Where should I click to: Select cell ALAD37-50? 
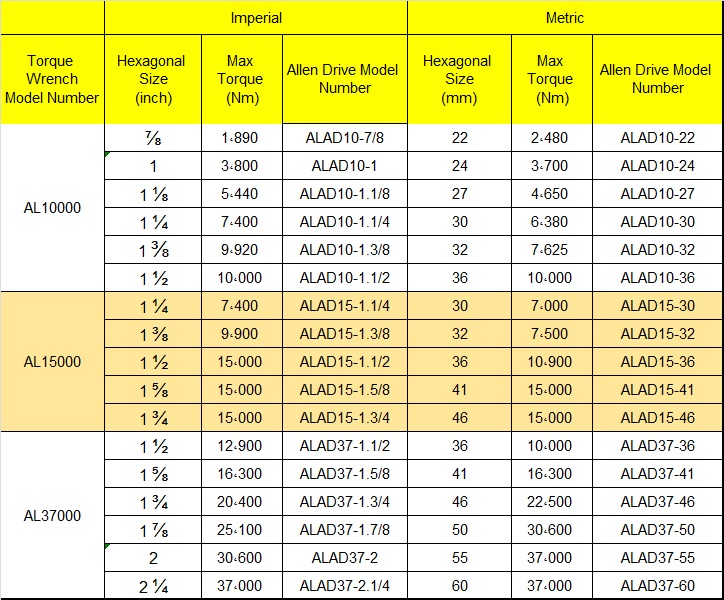[x=658, y=530]
